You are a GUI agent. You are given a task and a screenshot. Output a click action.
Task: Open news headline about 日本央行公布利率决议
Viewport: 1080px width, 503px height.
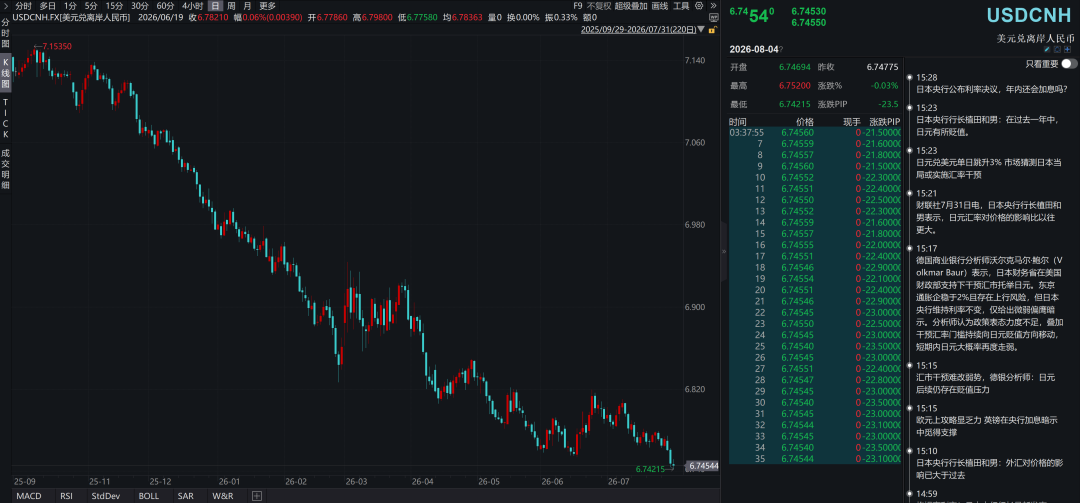point(991,89)
